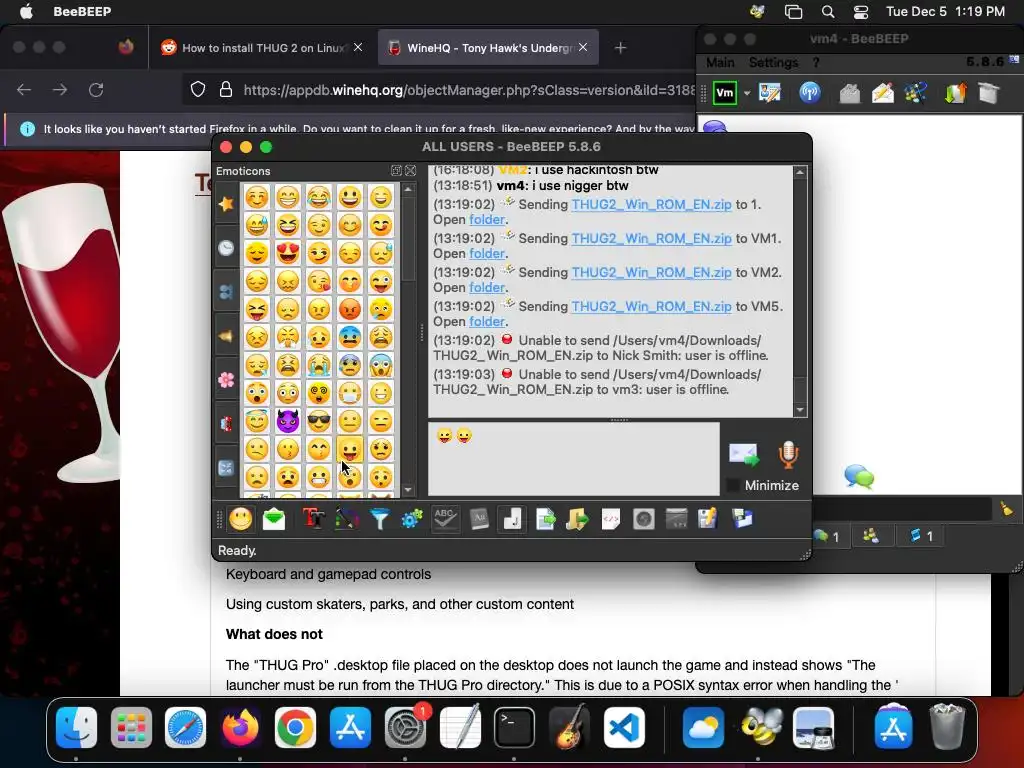Open Spotlight search in menu bar
The height and width of the screenshot is (768, 1024).
pos(827,11)
